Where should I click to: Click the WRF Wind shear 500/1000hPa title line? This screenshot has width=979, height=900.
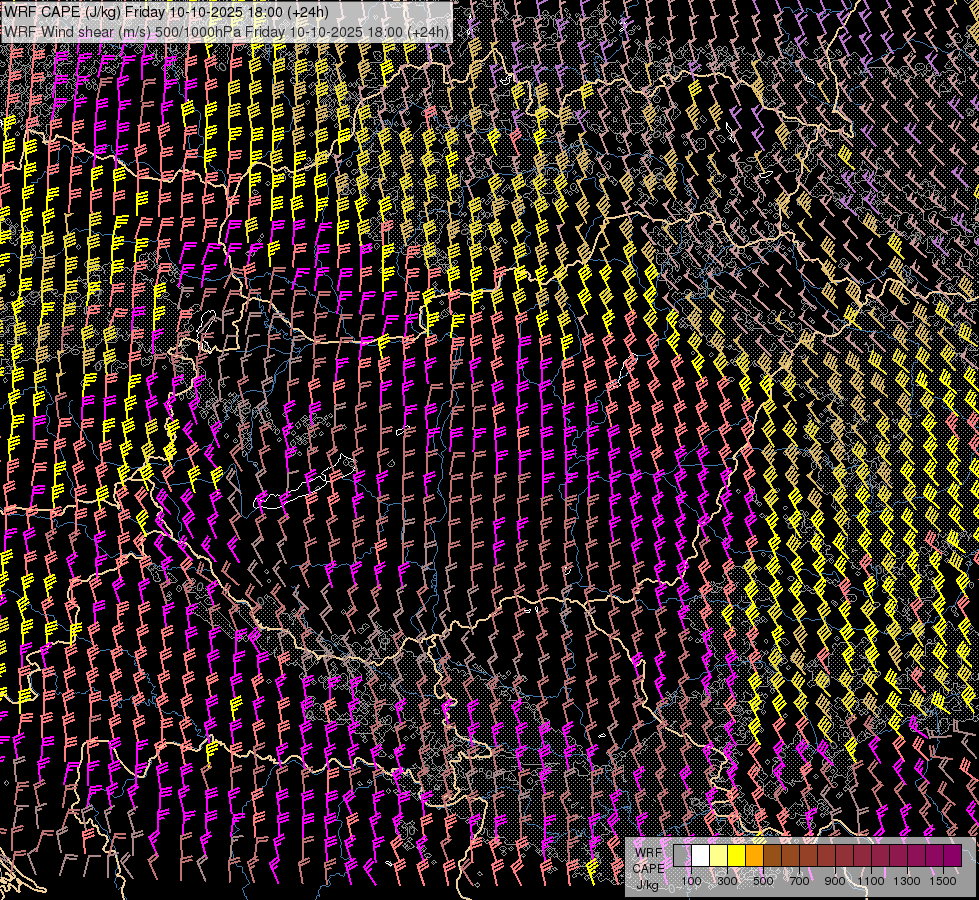226,31
